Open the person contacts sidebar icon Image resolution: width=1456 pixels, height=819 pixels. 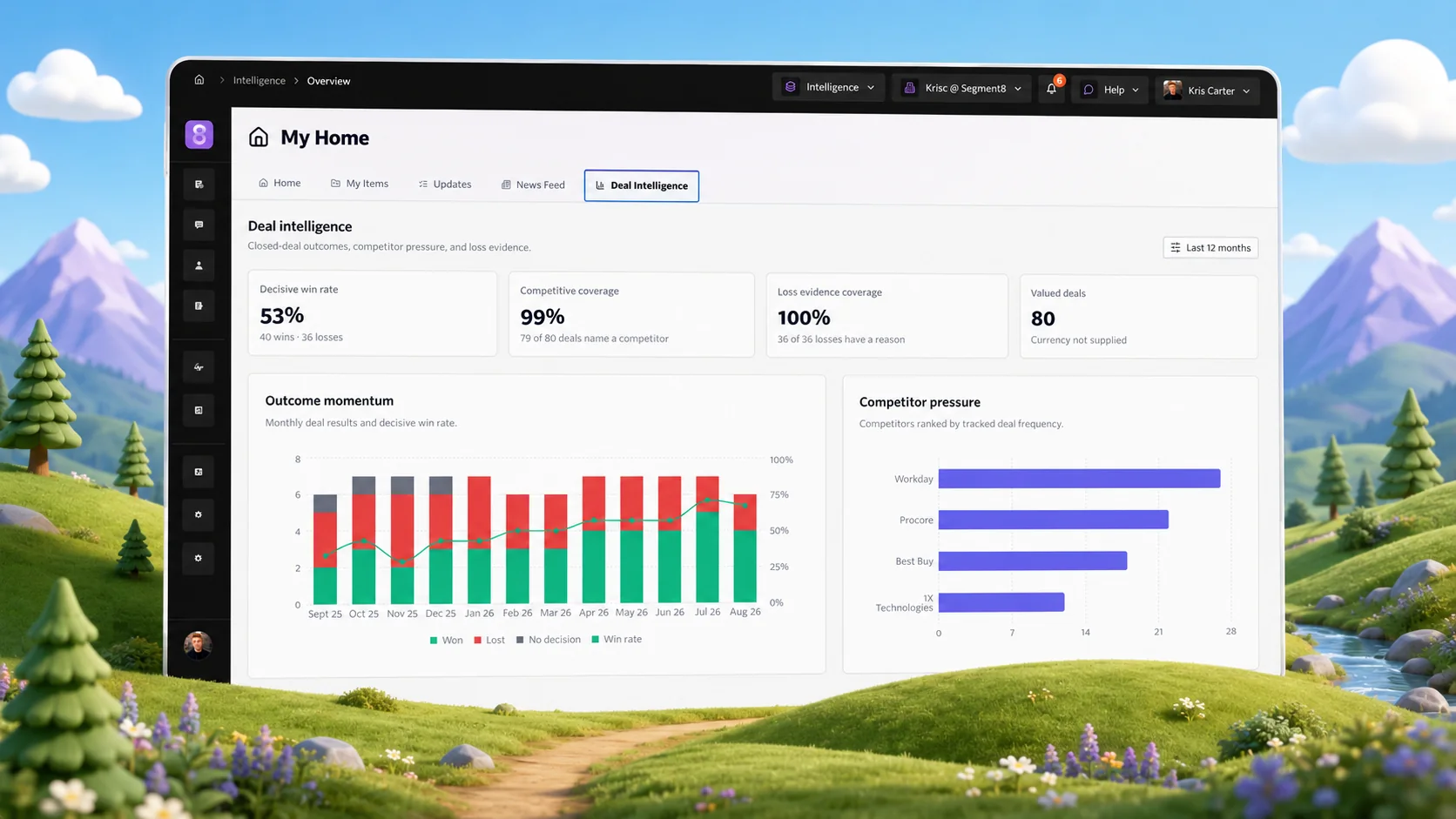[199, 265]
